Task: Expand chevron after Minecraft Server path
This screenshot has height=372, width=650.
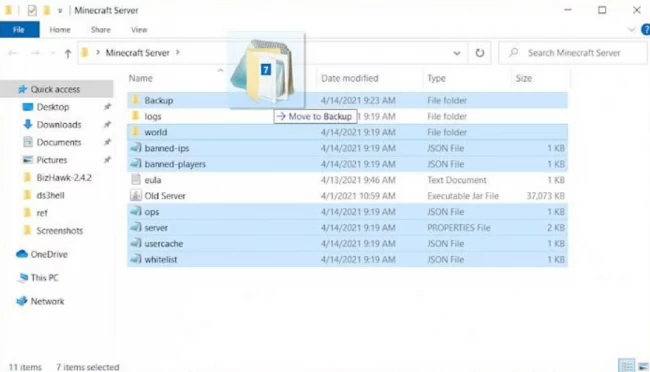Action: click(x=178, y=53)
